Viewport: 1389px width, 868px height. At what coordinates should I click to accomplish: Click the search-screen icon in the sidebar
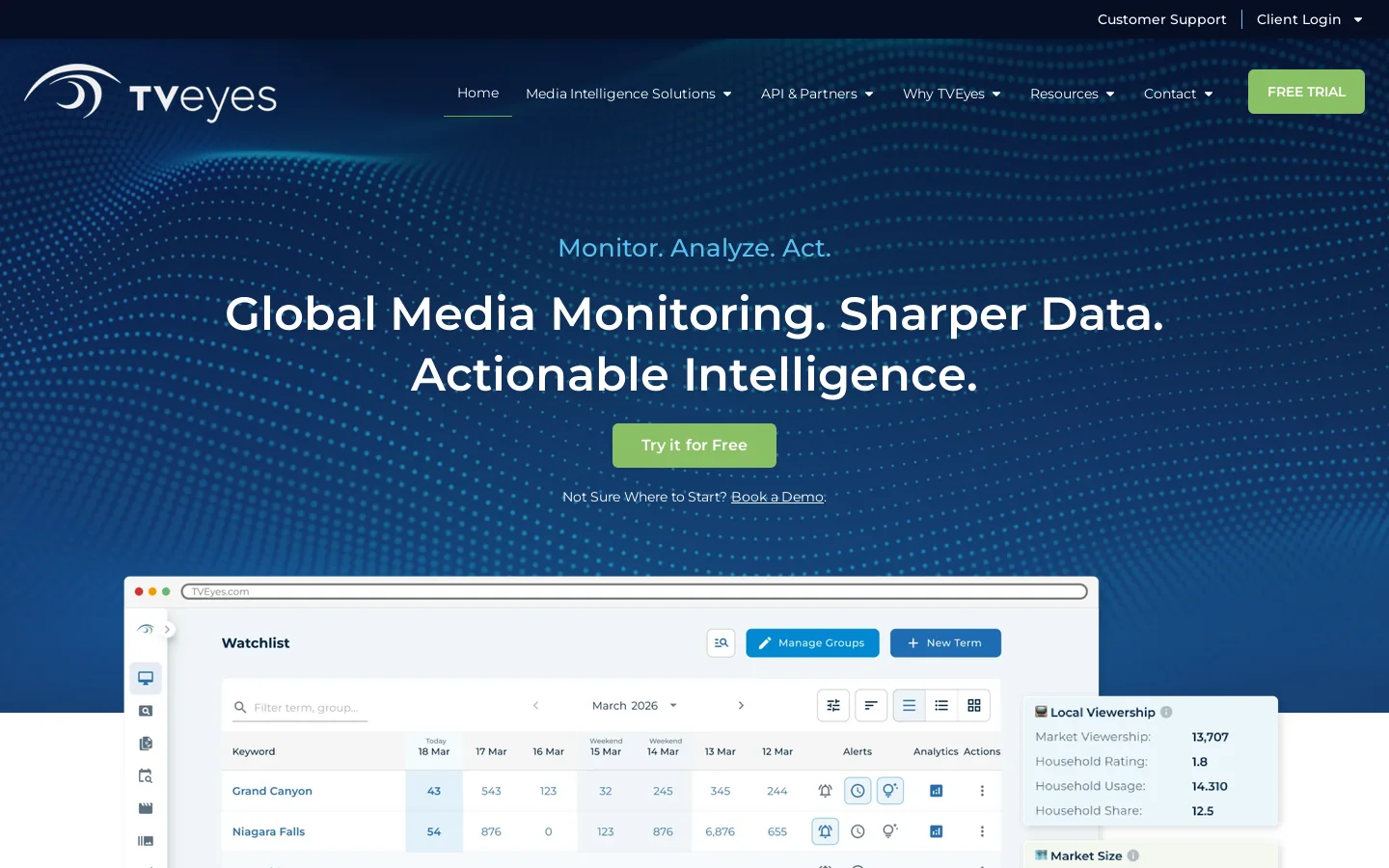146,711
